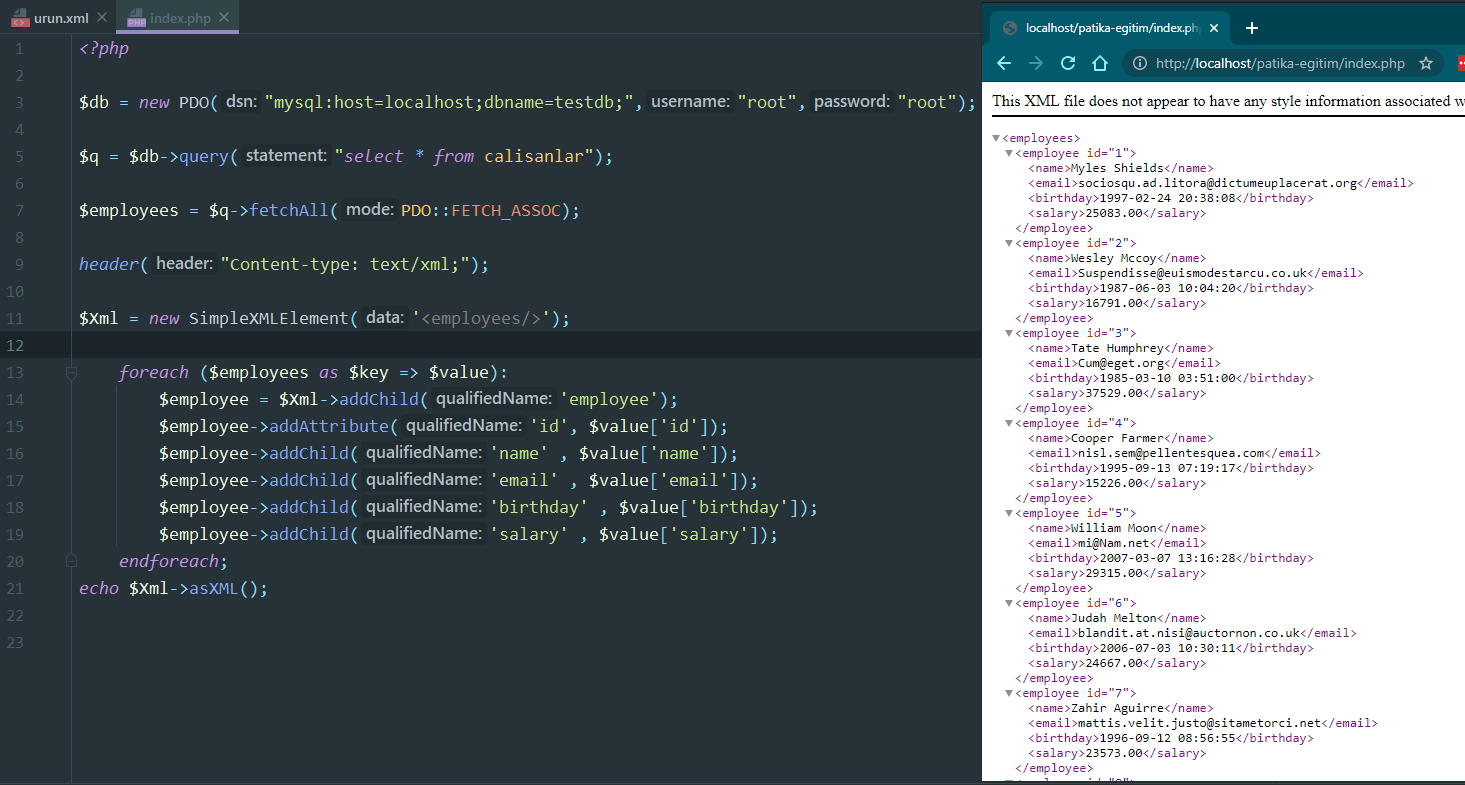Screen dimensions: 1465x785
Task: Collapse the employee id="1" node
Action: [1009, 153]
